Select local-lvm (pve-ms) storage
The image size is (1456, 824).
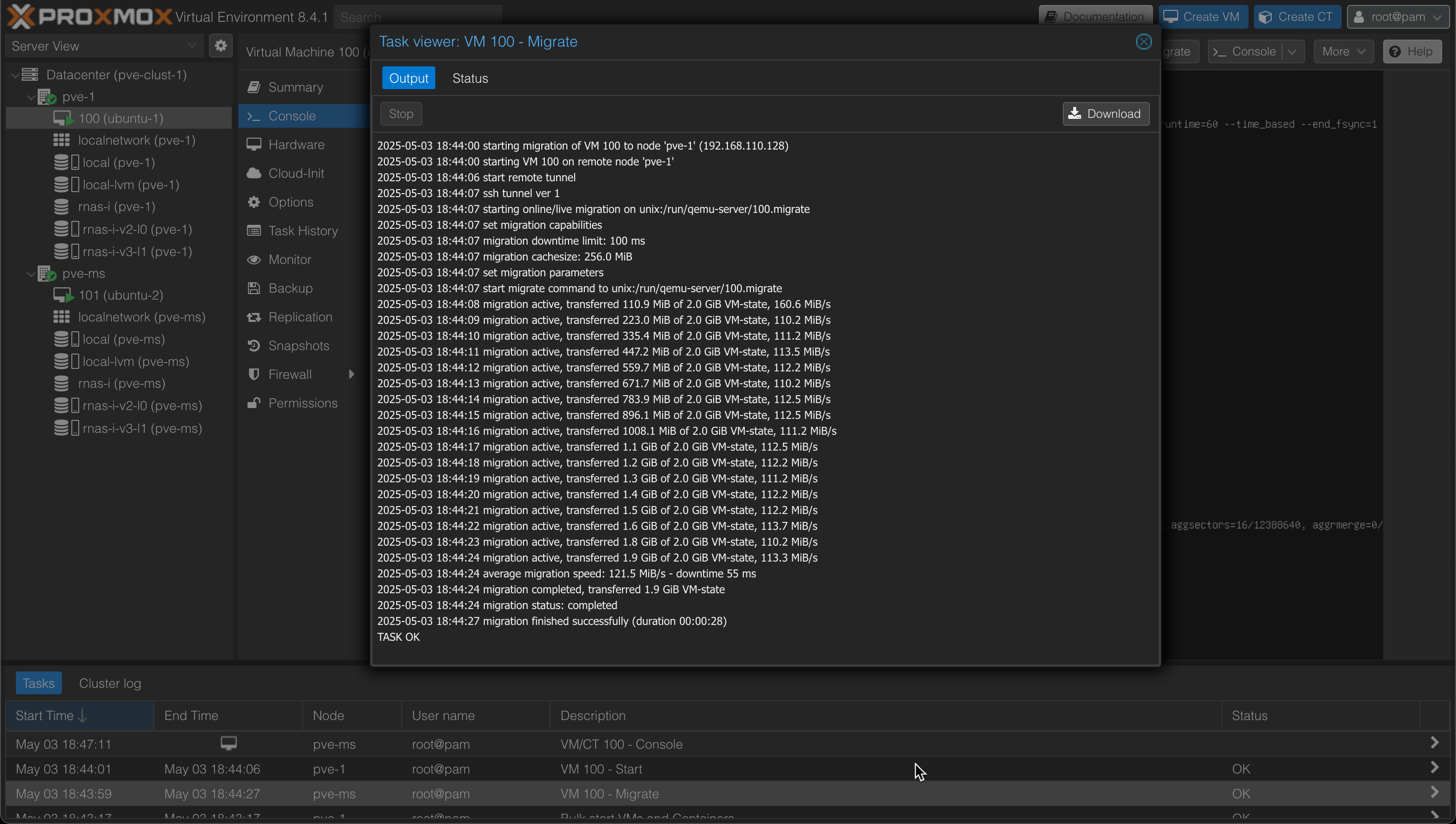point(136,361)
